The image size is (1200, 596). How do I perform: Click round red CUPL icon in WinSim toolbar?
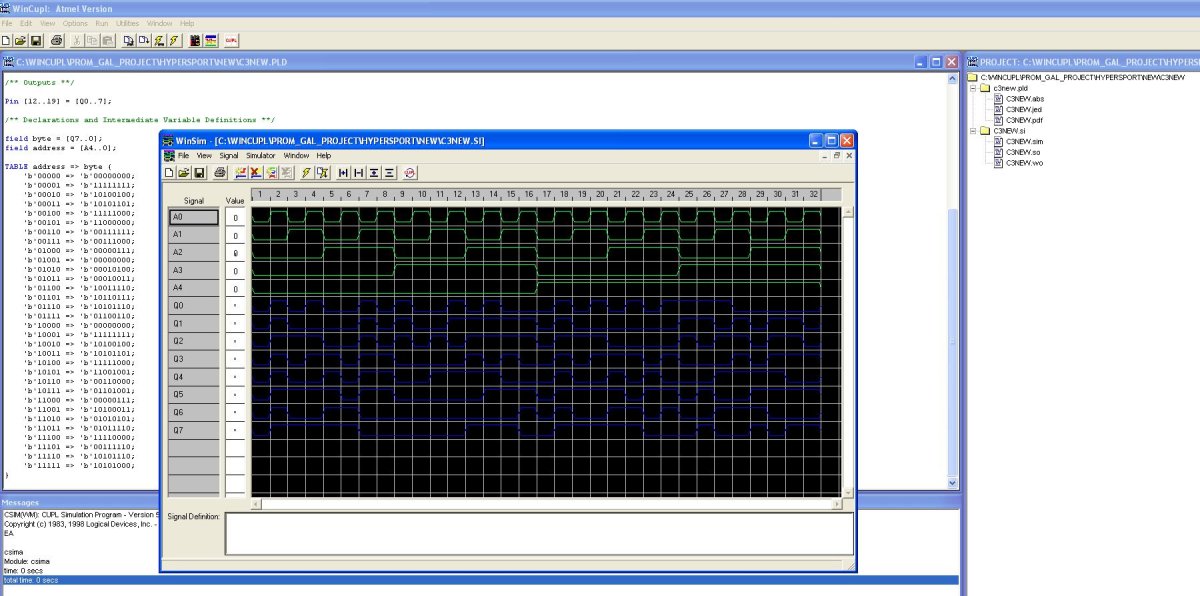click(x=408, y=173)
